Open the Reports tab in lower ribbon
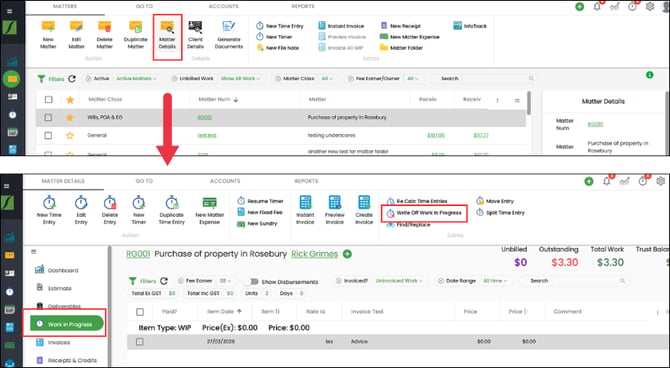This screenshot has width=670, height=368. pyautogui.click(x=306, y=181)
